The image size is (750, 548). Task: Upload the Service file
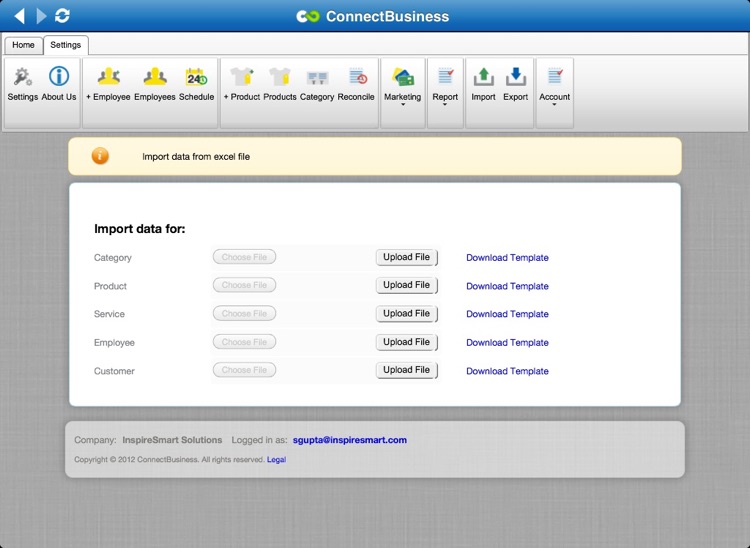(x=407, y=314)
